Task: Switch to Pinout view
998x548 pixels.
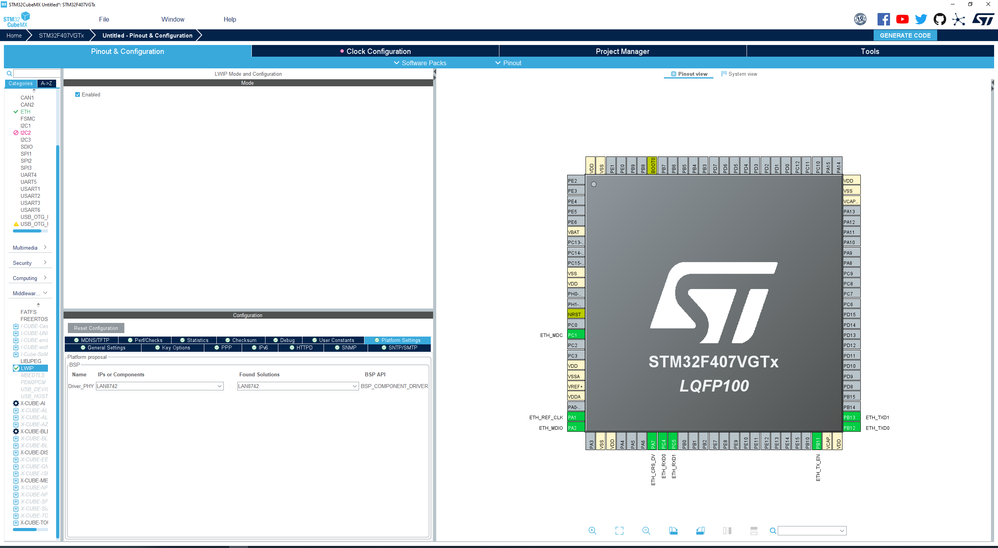Action: pyautogui.click(x=689, y=74)
